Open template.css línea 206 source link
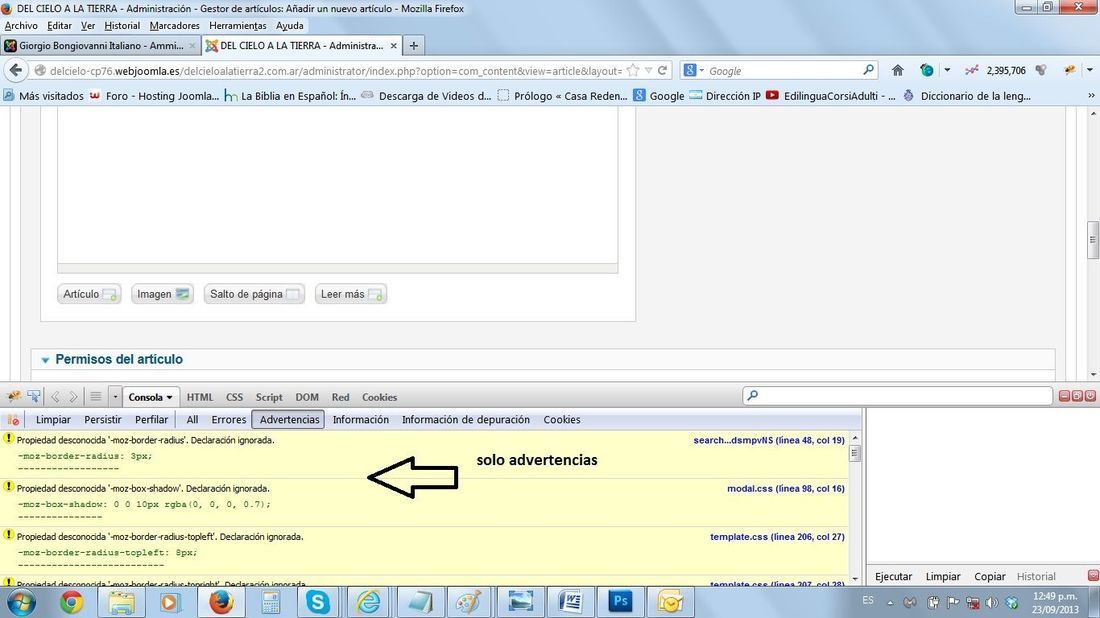1100x618 pixels. tap(777, 537)
